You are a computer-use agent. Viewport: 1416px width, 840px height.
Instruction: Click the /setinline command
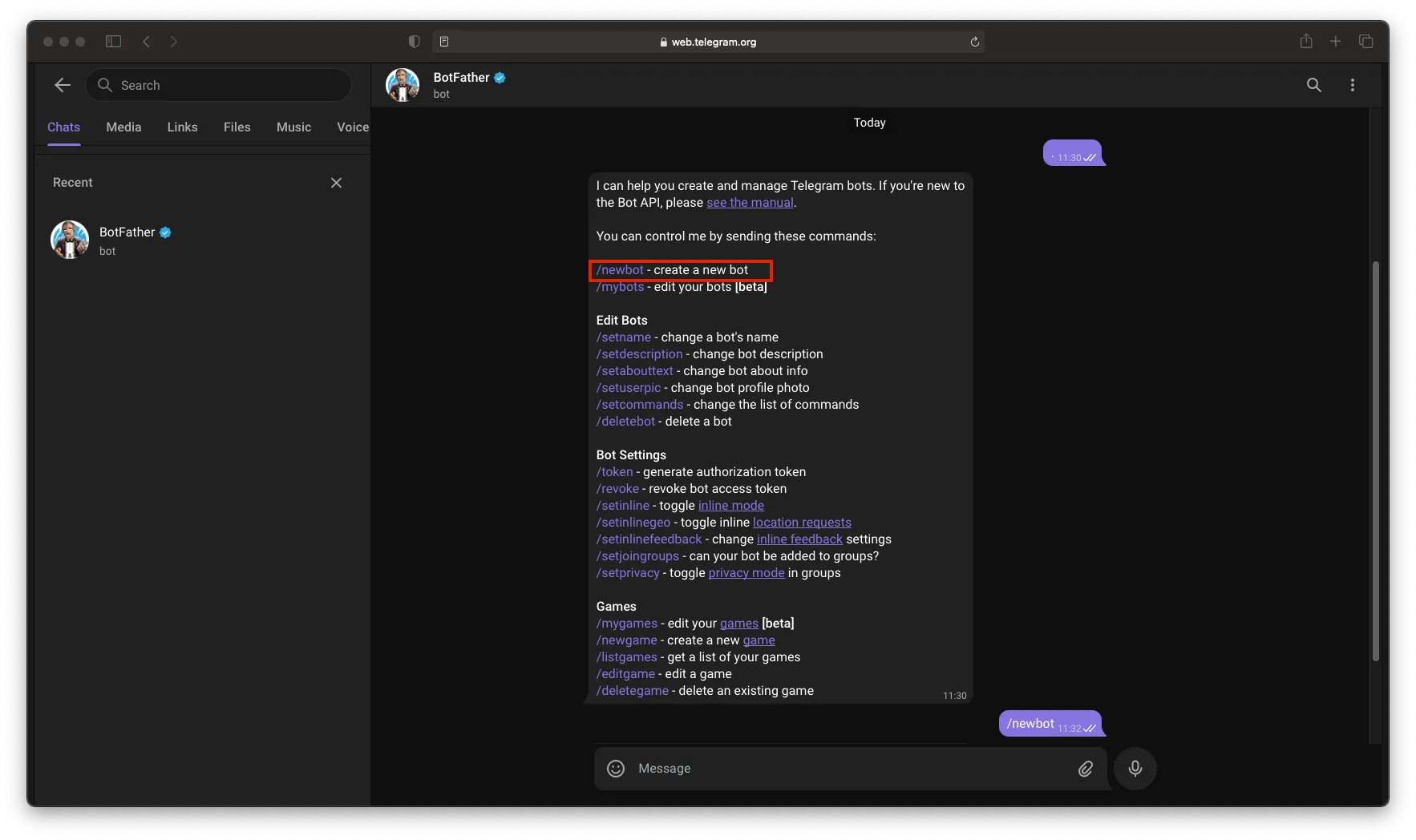coord(623,506)
